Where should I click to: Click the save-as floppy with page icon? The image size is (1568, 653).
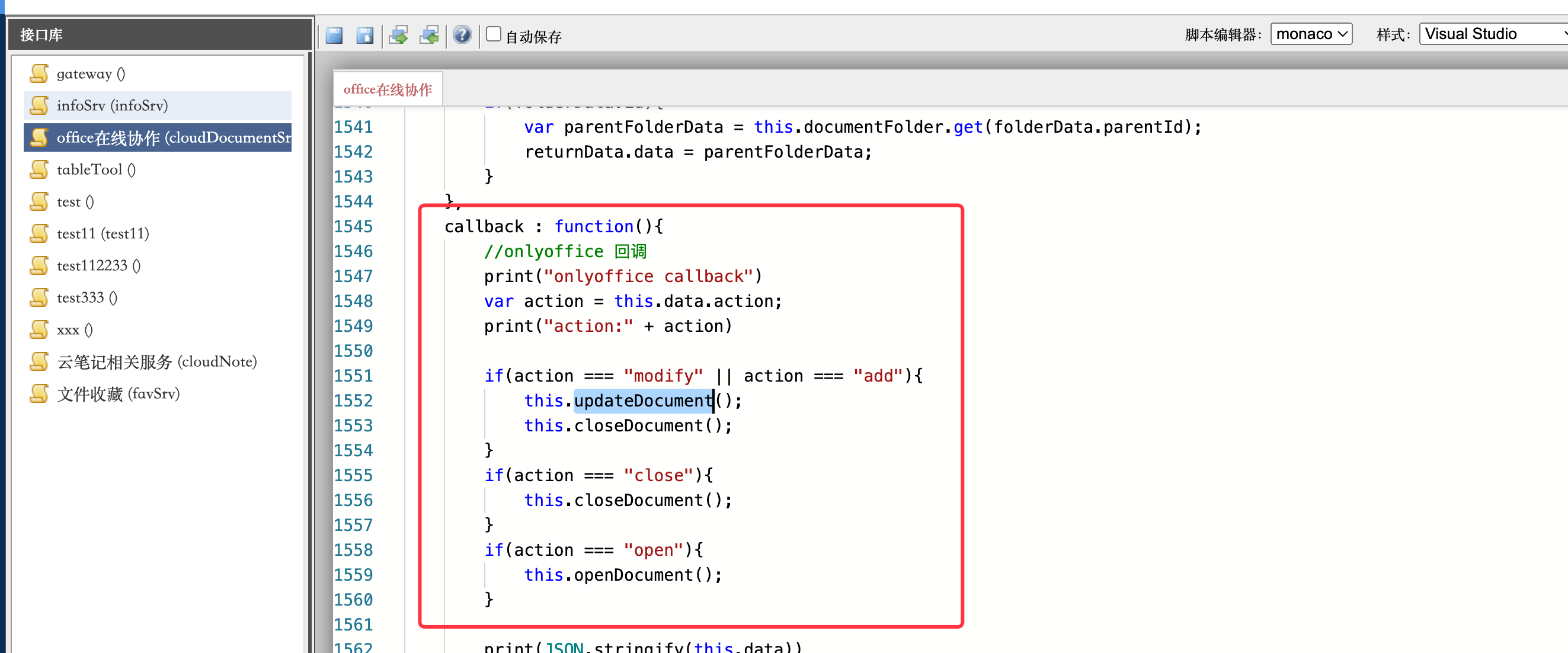tap(364, 36)
